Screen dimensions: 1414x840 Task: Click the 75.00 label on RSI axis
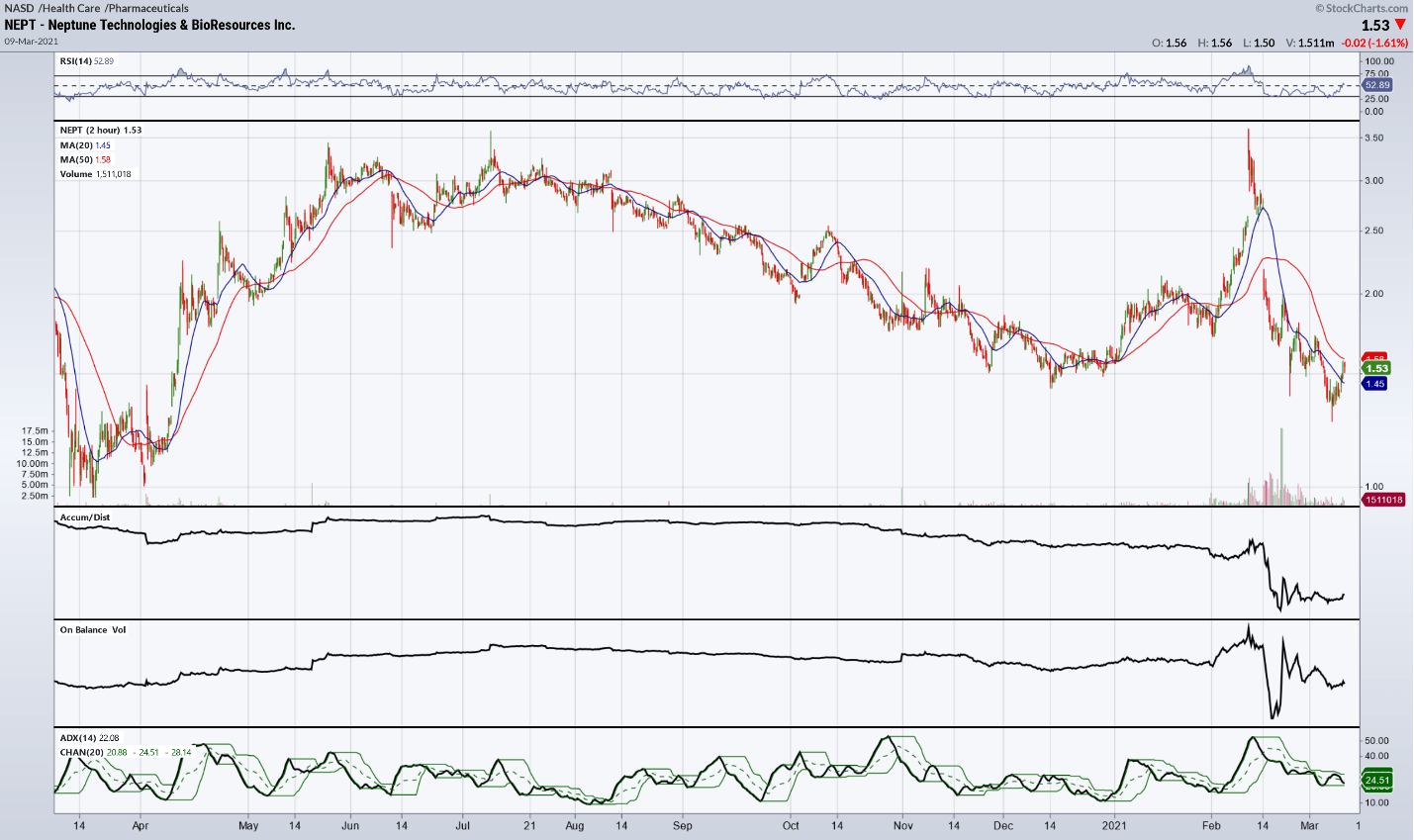[1376, 74]
